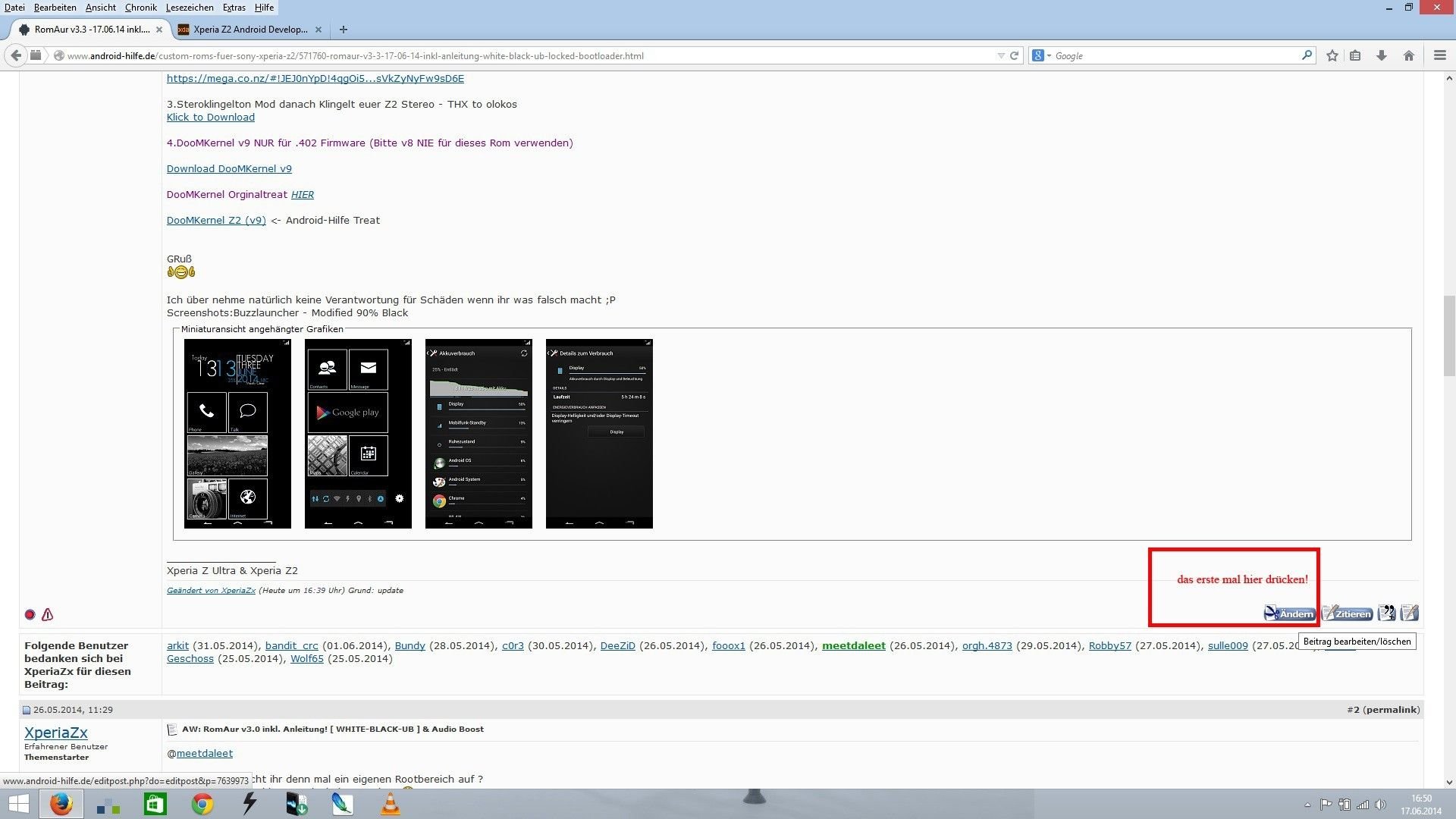Open a new tab with the plus button
Image resolution: width=1456 pixels, height=819 pixels.
click(344, 30)
